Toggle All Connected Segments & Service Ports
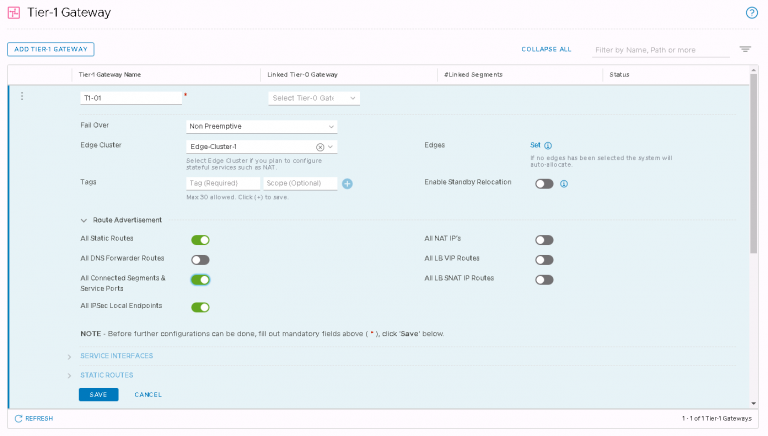 200,280
